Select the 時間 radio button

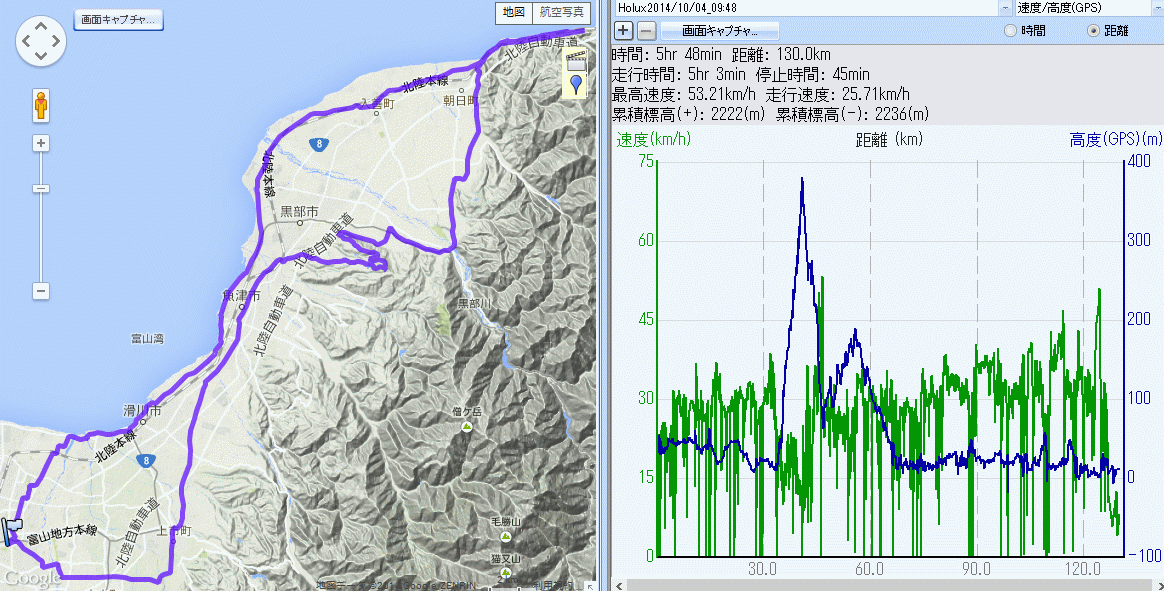point(1010,31)
